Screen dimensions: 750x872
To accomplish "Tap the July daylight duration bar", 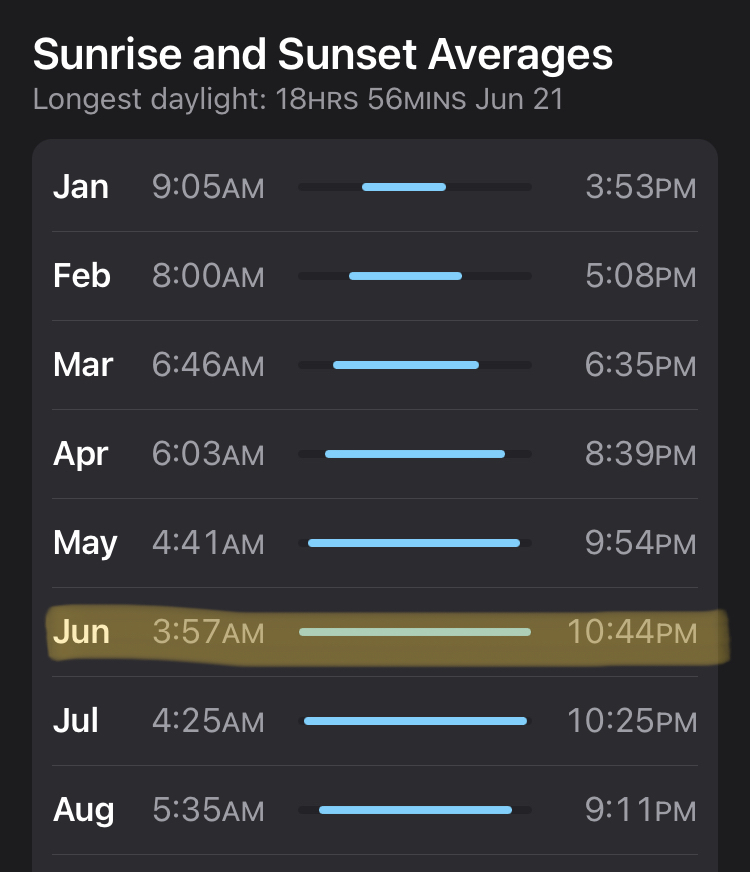I will coord(415,721).
